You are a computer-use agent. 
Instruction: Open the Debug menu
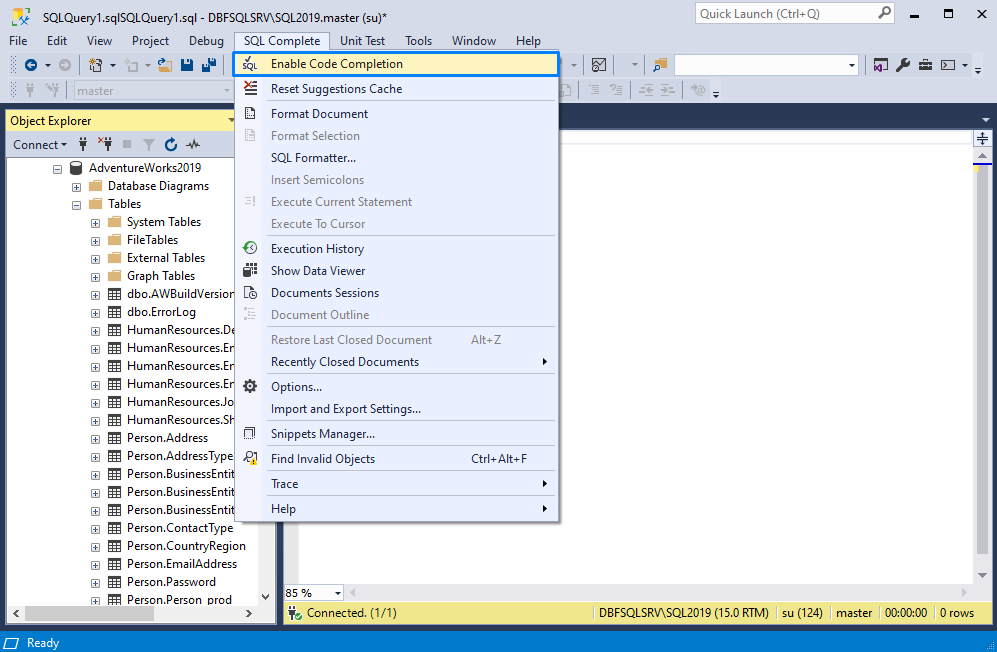(206, 41)
